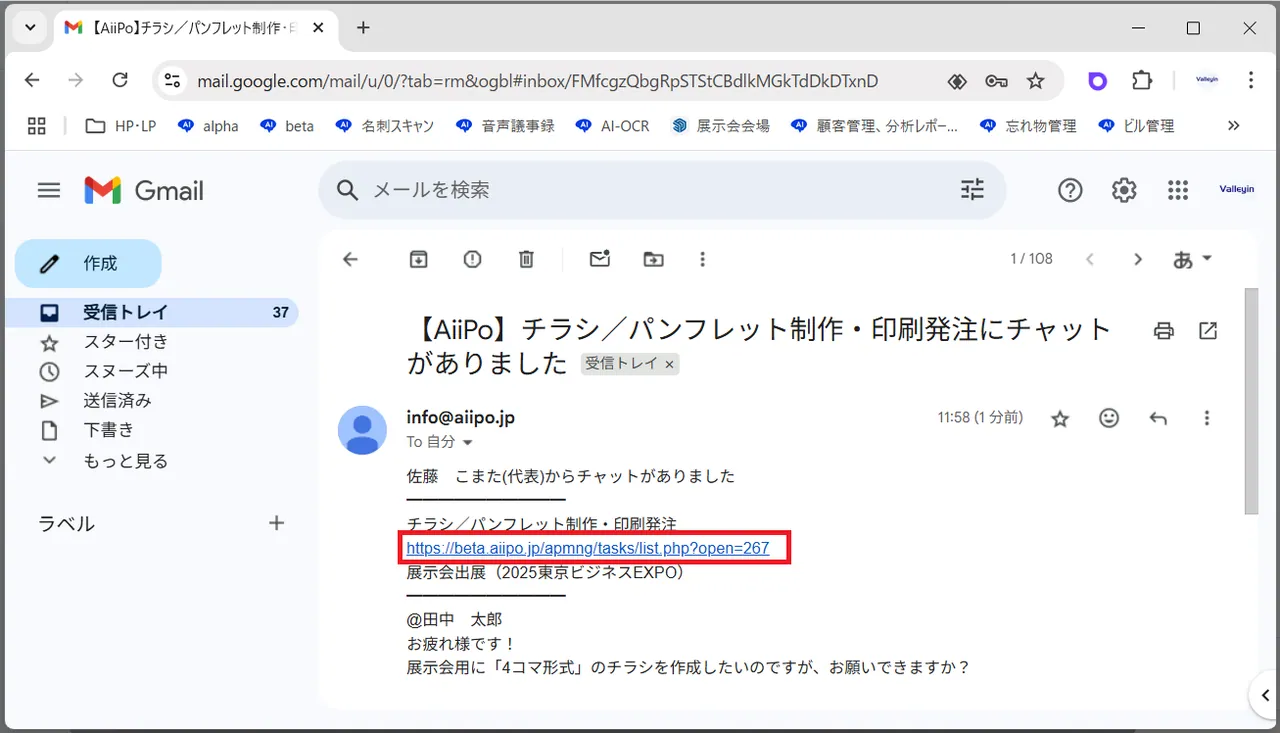Open search filter options icon in search bar
Screen dimensions: 1280x733
pos(972,190)
